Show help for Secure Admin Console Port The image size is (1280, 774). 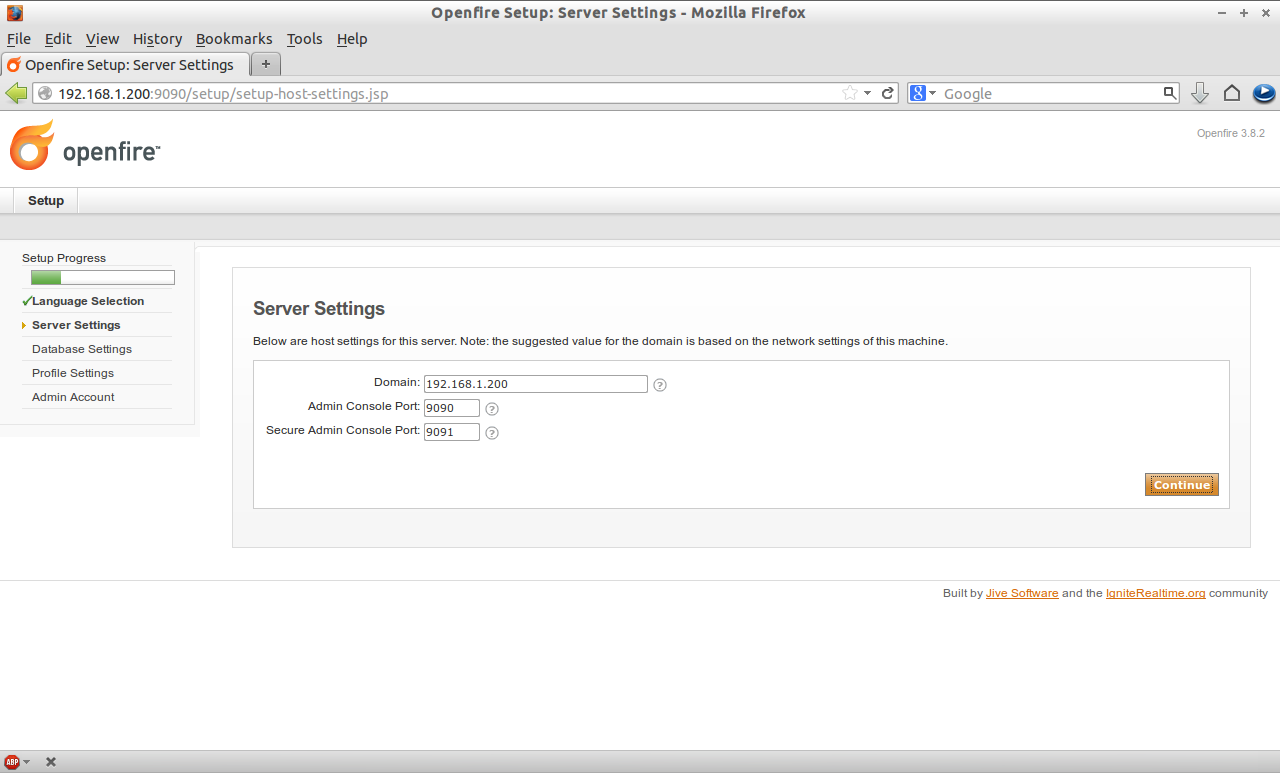tap(492, 433)
